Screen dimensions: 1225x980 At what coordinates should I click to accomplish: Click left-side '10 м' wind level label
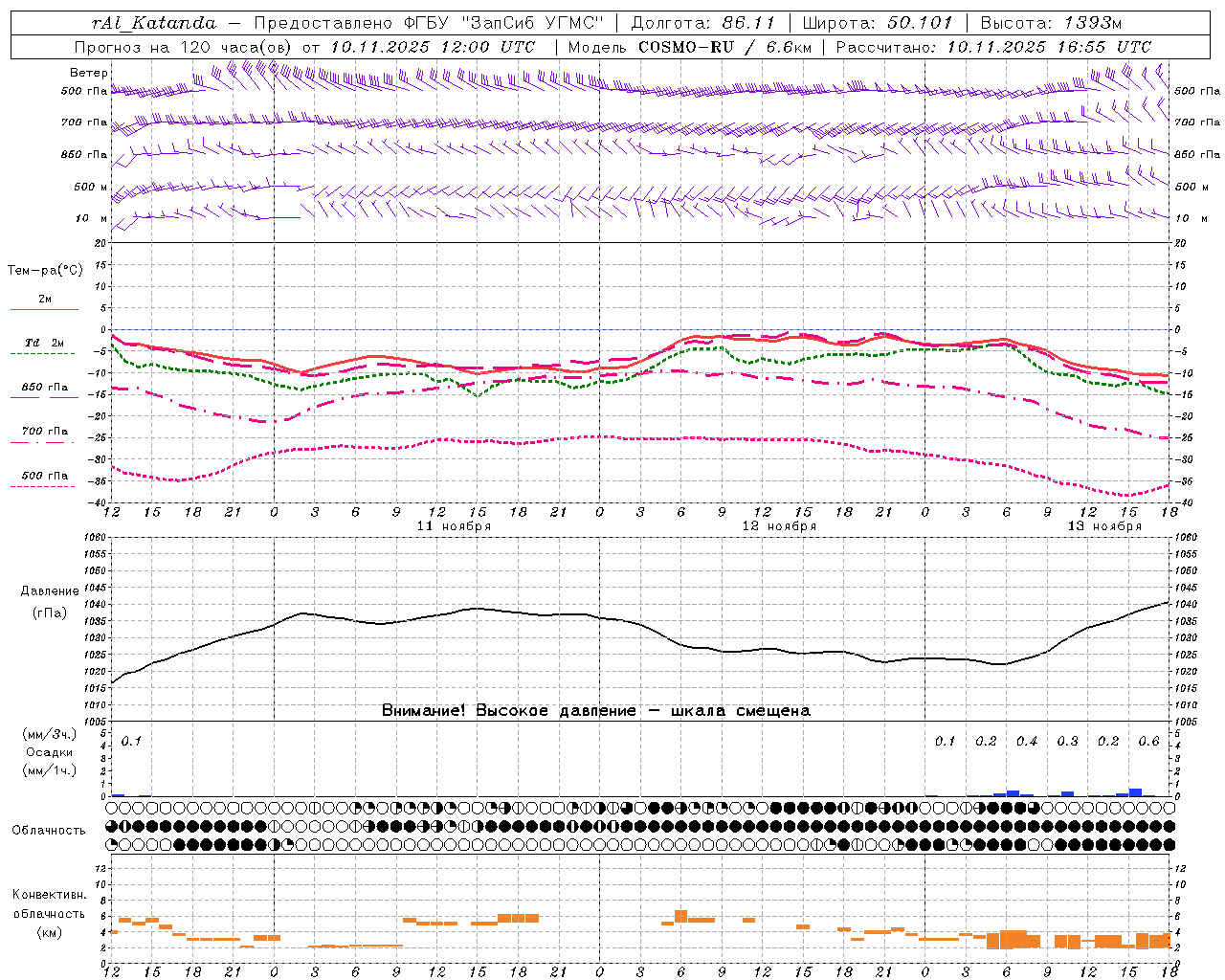click(92, 218)
